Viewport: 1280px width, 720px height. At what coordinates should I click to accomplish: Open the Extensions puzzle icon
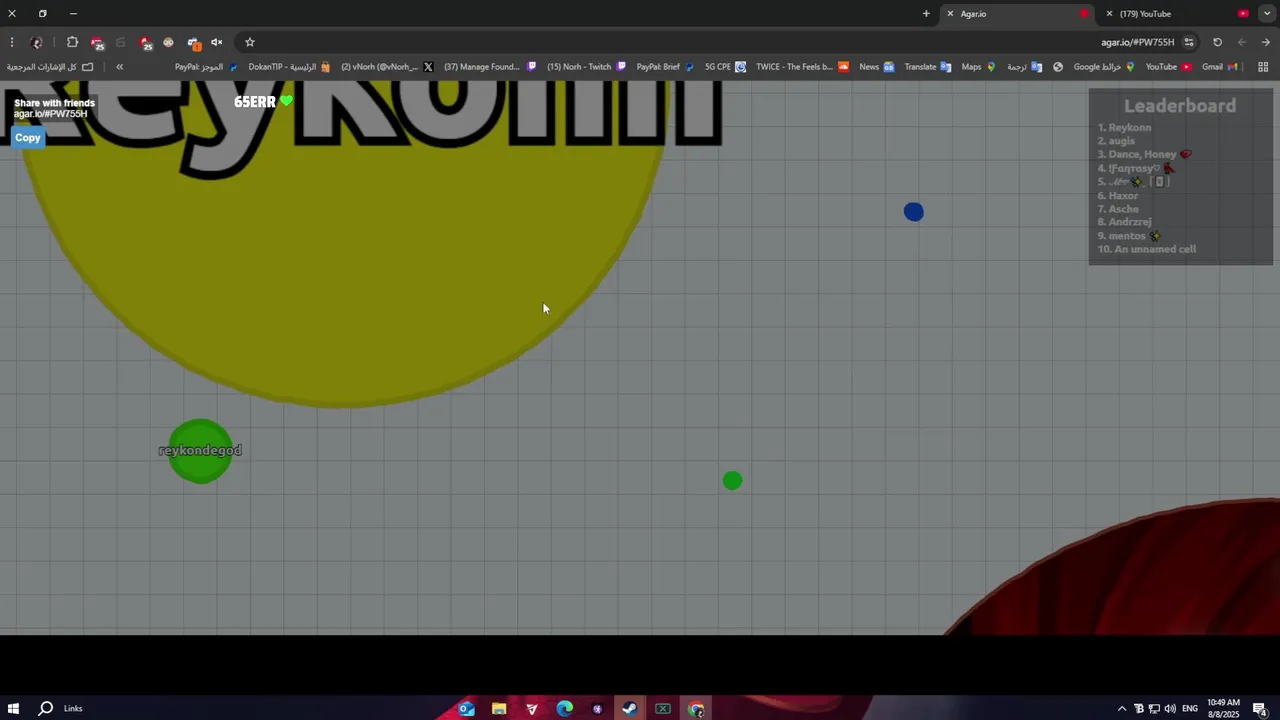72,42
